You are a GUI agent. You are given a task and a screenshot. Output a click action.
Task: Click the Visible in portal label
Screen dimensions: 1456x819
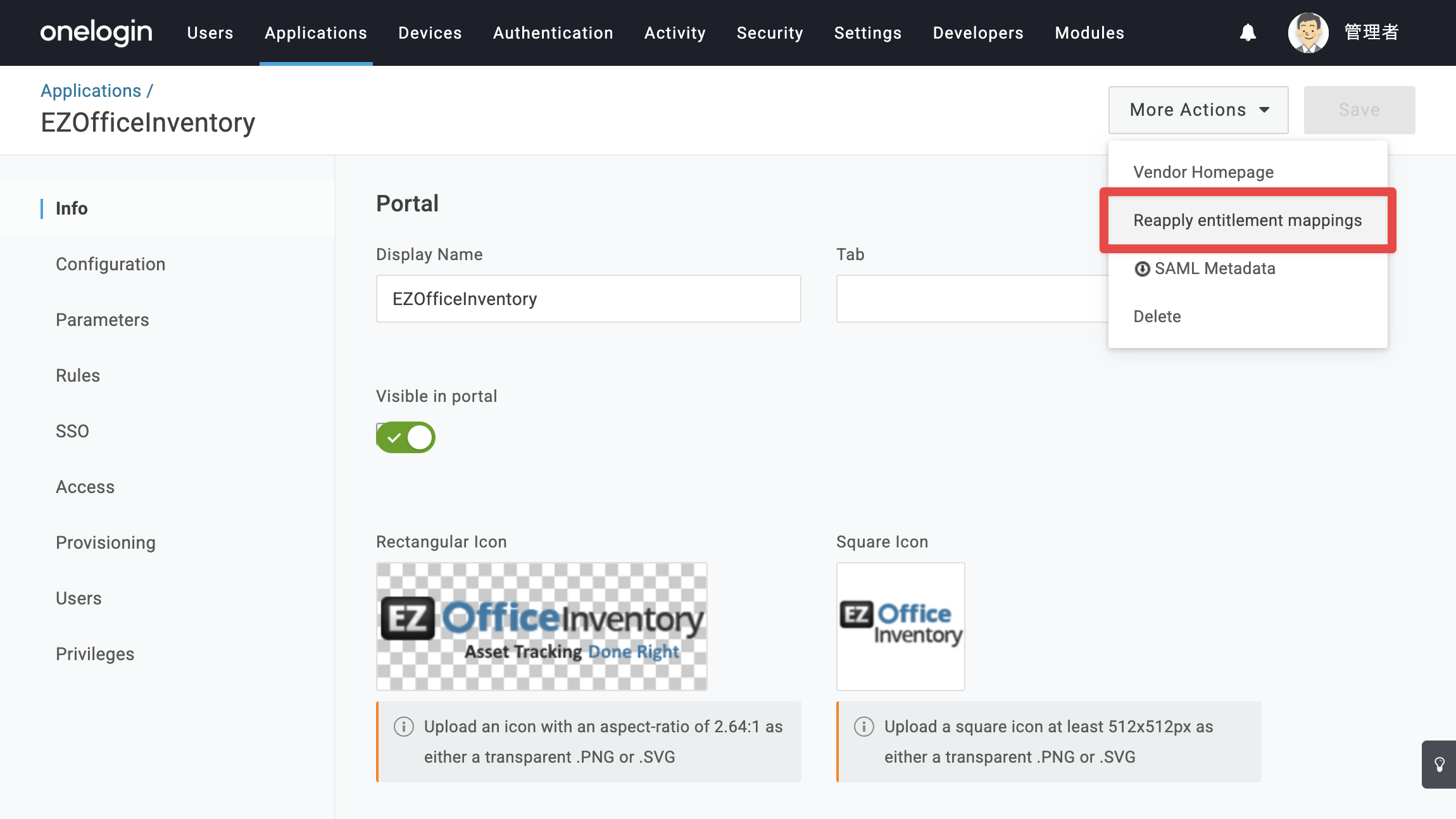[x=437, y=396]
